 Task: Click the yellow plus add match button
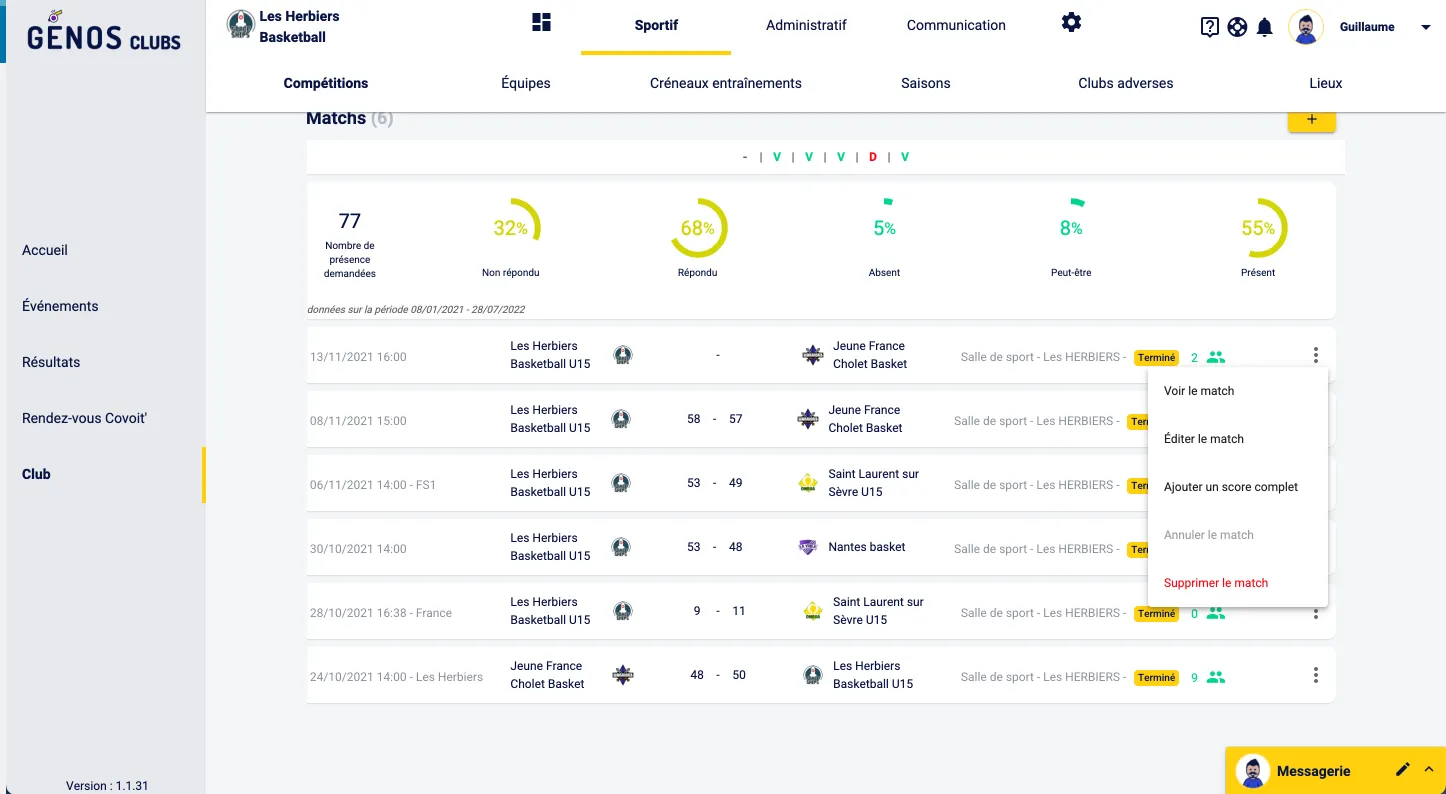[1312, 121]
